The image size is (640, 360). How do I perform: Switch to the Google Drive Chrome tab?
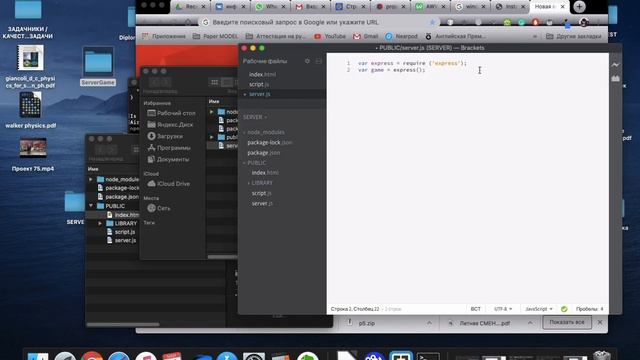[x=191, y=7]
